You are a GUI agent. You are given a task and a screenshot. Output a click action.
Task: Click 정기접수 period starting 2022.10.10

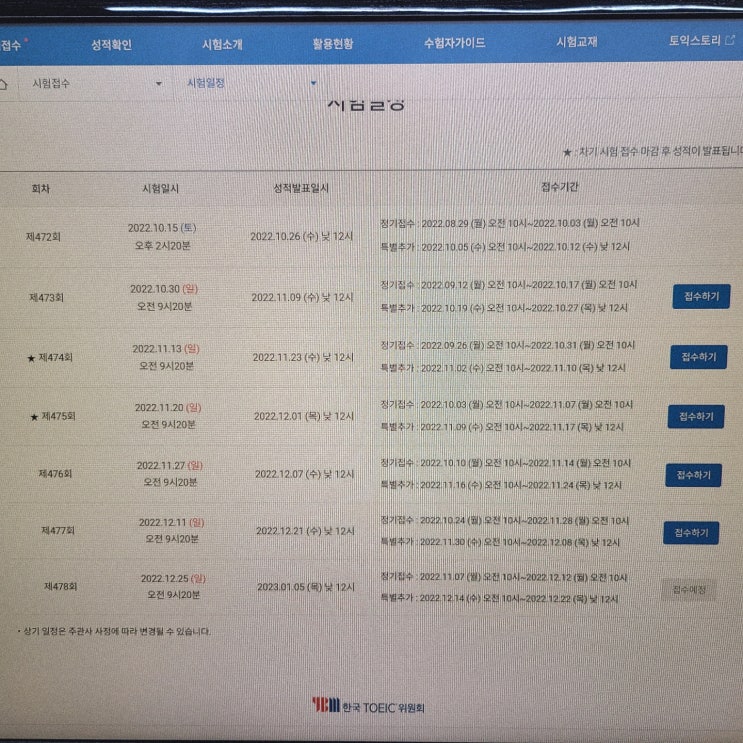tap(506, 463)
